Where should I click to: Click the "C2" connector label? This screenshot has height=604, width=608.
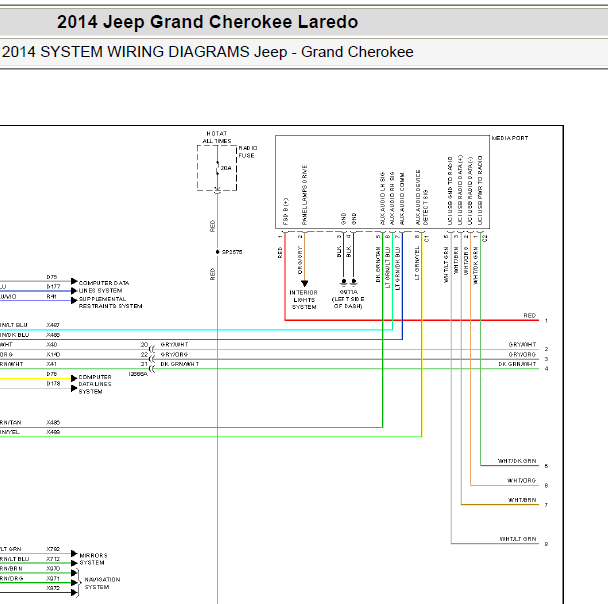[x=485, y=238]
